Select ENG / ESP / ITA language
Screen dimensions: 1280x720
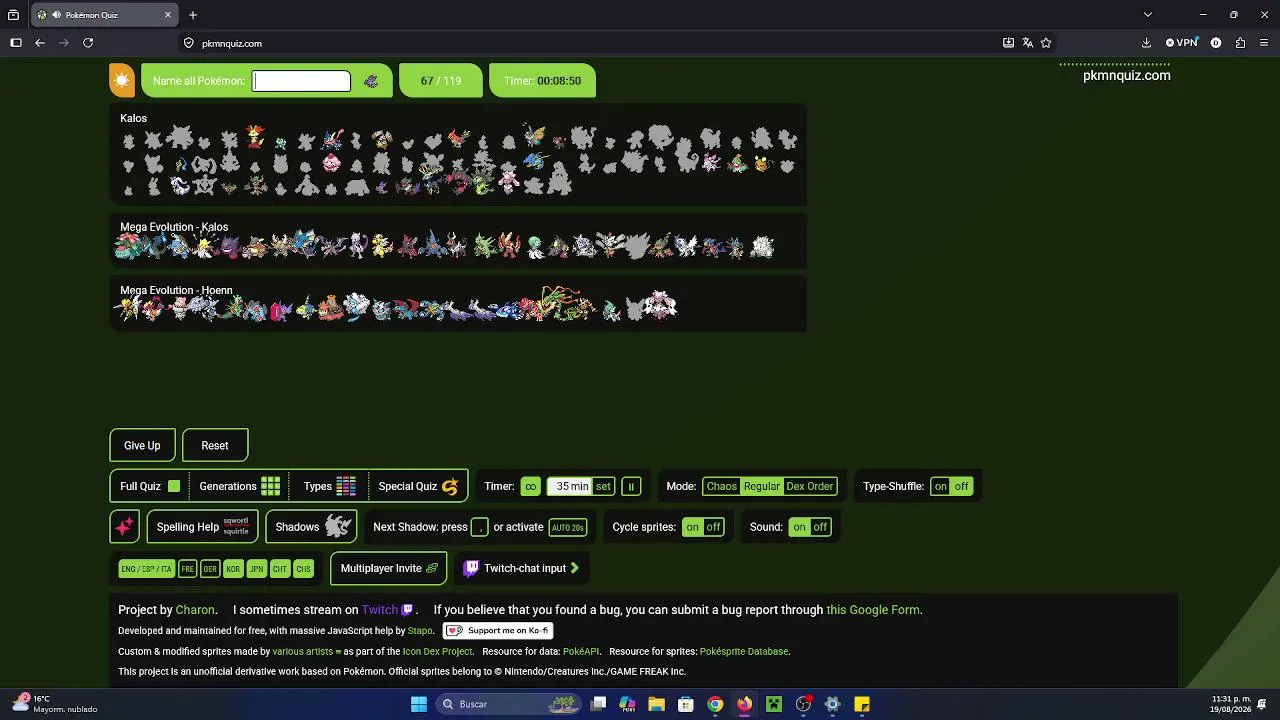pyautogui.click(x=146, y=569)
